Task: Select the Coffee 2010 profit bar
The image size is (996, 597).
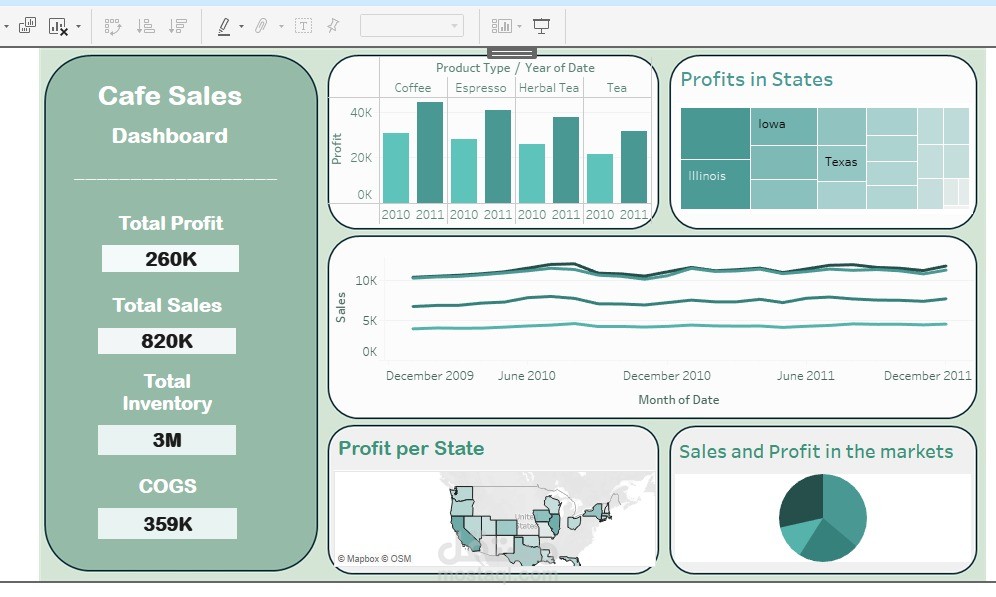Action: point(396,168)
